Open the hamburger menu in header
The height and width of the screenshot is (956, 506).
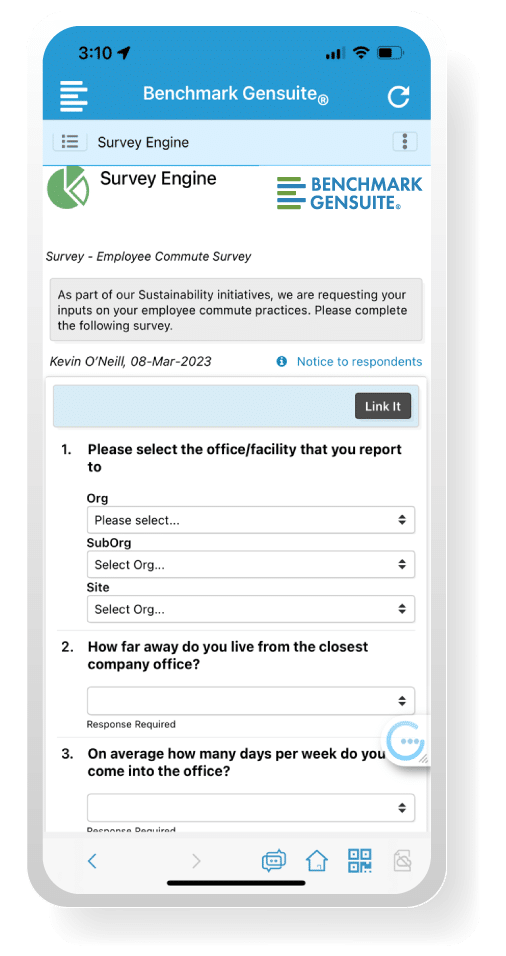pos(73,96)
